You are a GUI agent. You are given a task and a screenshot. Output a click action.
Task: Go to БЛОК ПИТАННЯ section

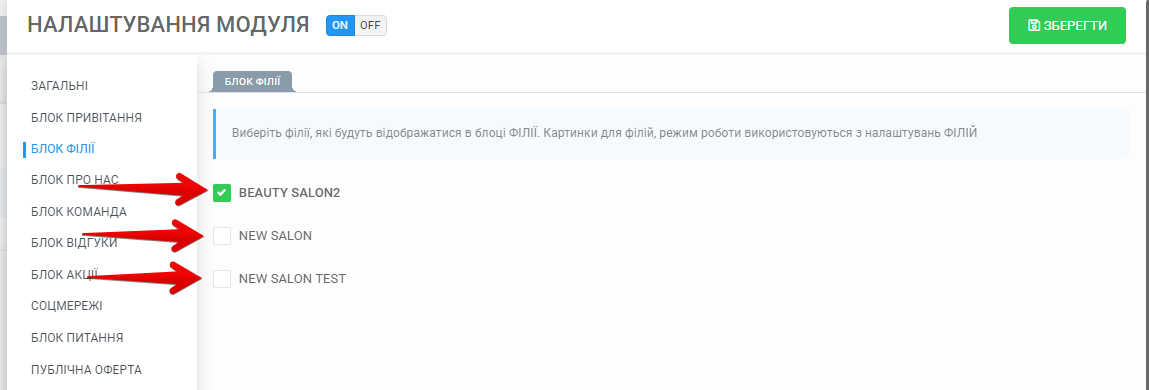pyautogui.click(x=77, y=338)
